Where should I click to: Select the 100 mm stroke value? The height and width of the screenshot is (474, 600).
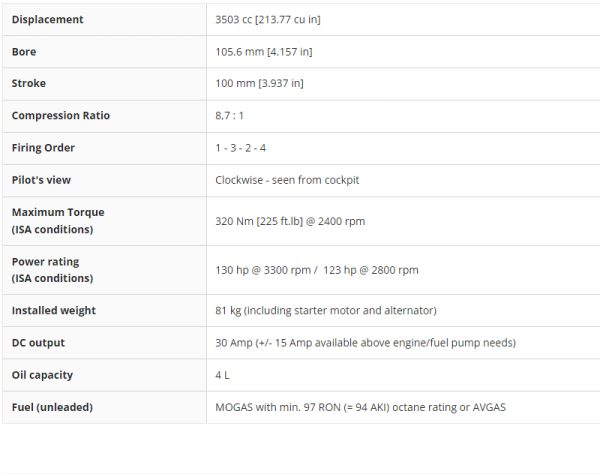click(x=259, y=83)
